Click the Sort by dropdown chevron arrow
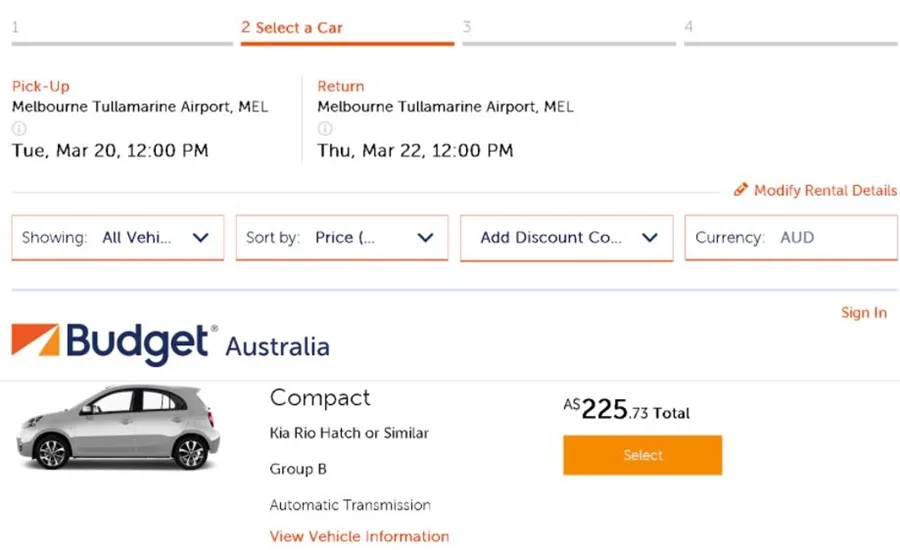Image resolution: width=900 pixels, height=550 pixels. pos(425,238)
